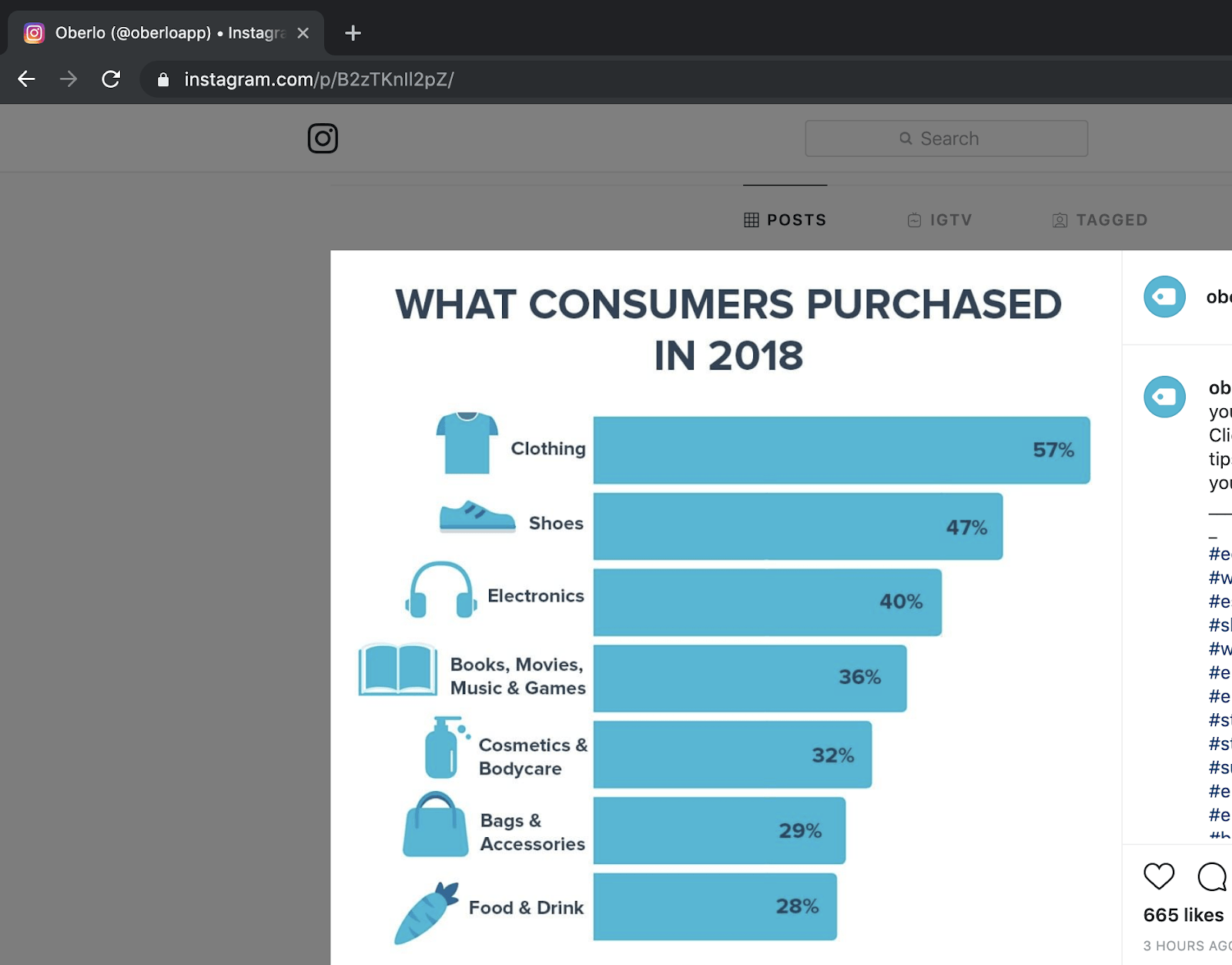
Task: Open Oberlo profile avatar in post header
Action: (x=1164, y=297)
